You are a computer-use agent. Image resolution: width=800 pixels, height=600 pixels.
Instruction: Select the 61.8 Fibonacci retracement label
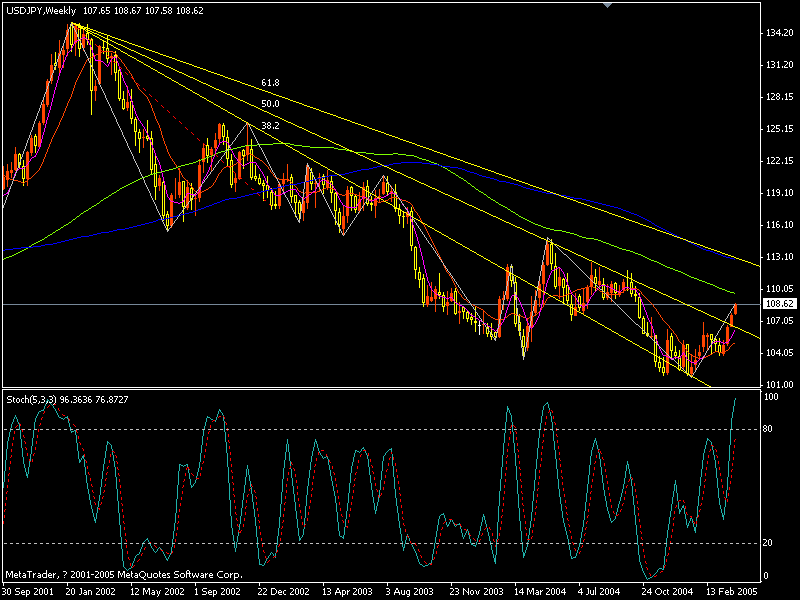tap(269, 82)
